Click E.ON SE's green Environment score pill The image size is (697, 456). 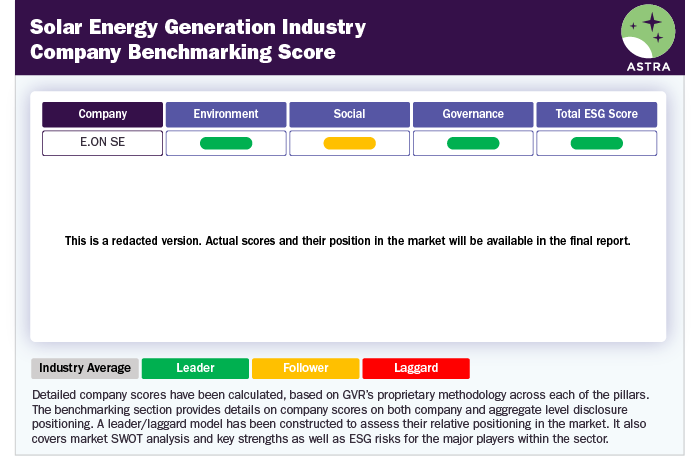pos(226,143)
